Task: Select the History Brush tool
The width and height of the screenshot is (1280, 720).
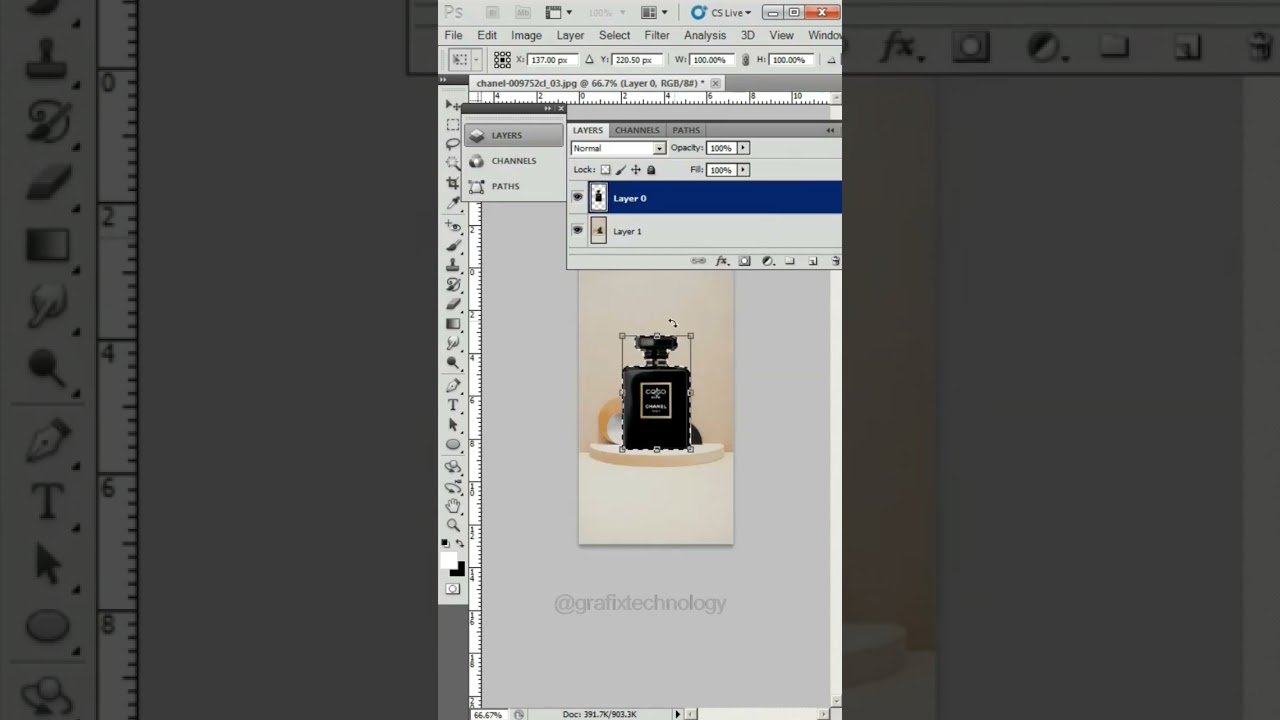Action: coord(453,285)
